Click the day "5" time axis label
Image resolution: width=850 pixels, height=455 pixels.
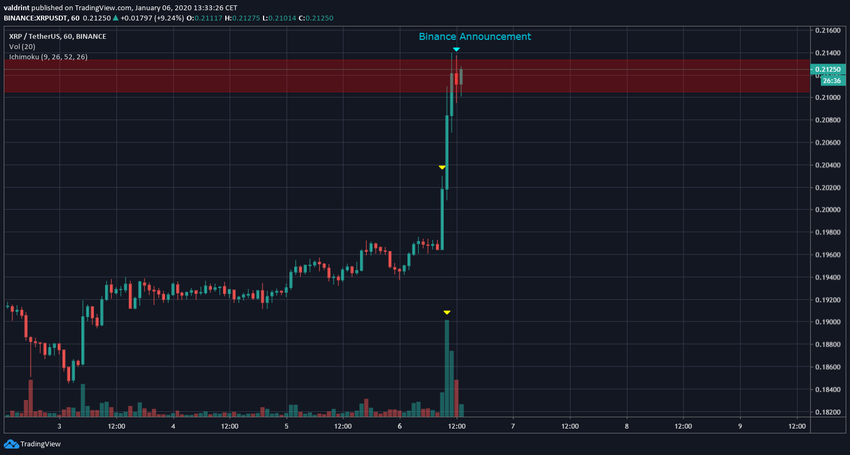(x=286, y=426)
